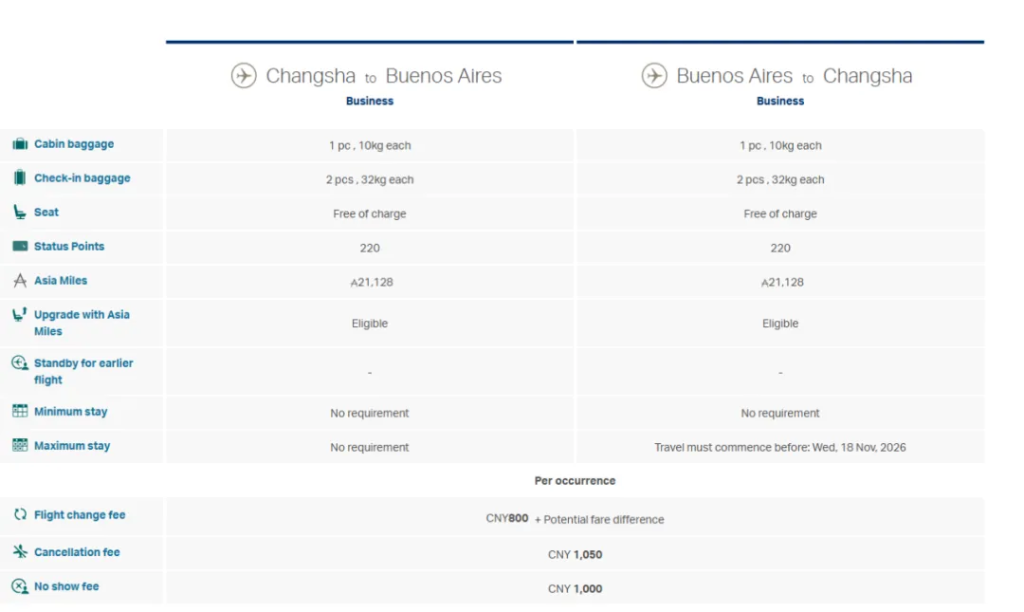The width and height of the screenshot is (1024, 612).
Task: Click the Maximum stay calendar icon
Action: (20, 446)
